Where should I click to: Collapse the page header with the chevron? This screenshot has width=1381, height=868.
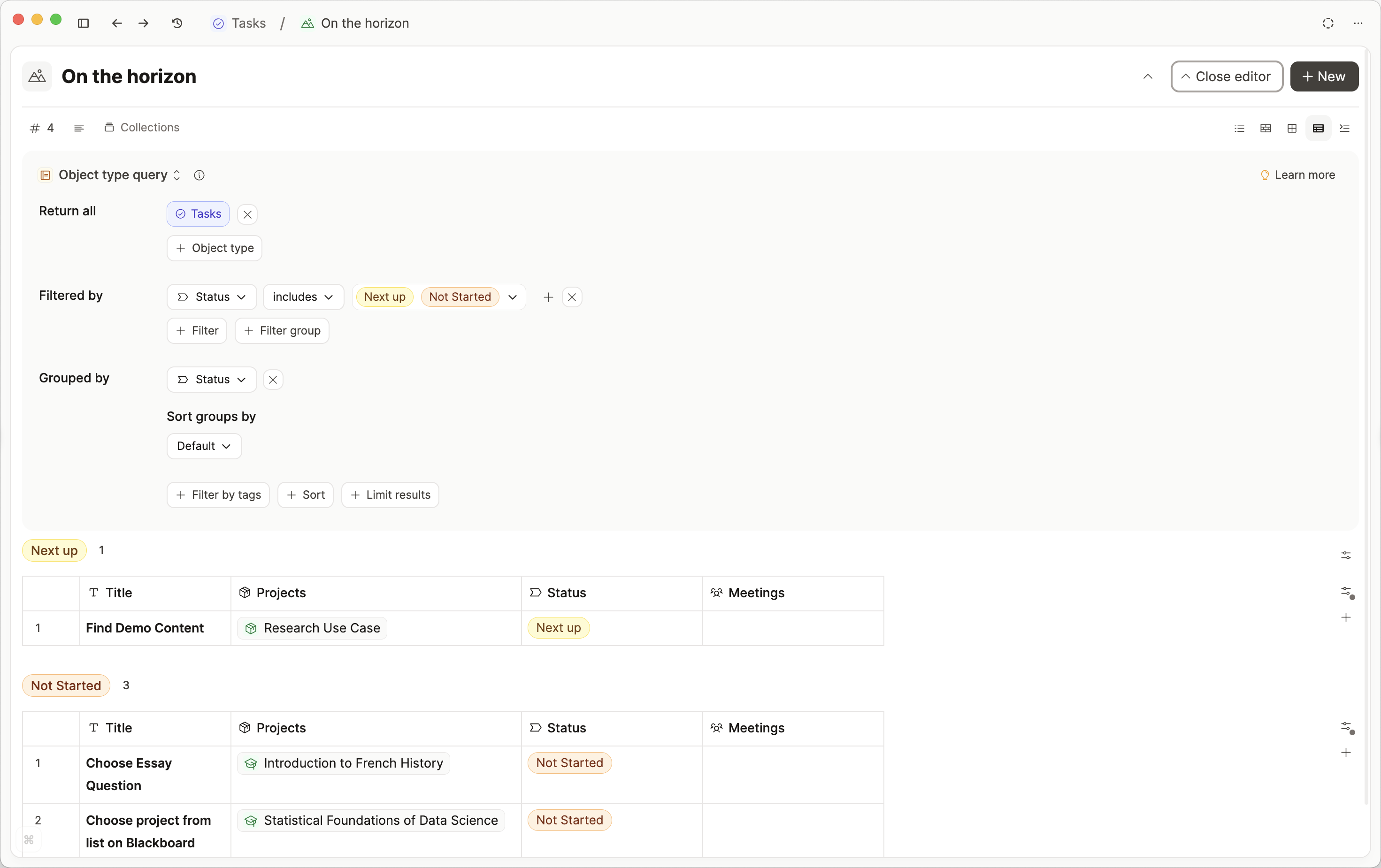pos(1148,76)
